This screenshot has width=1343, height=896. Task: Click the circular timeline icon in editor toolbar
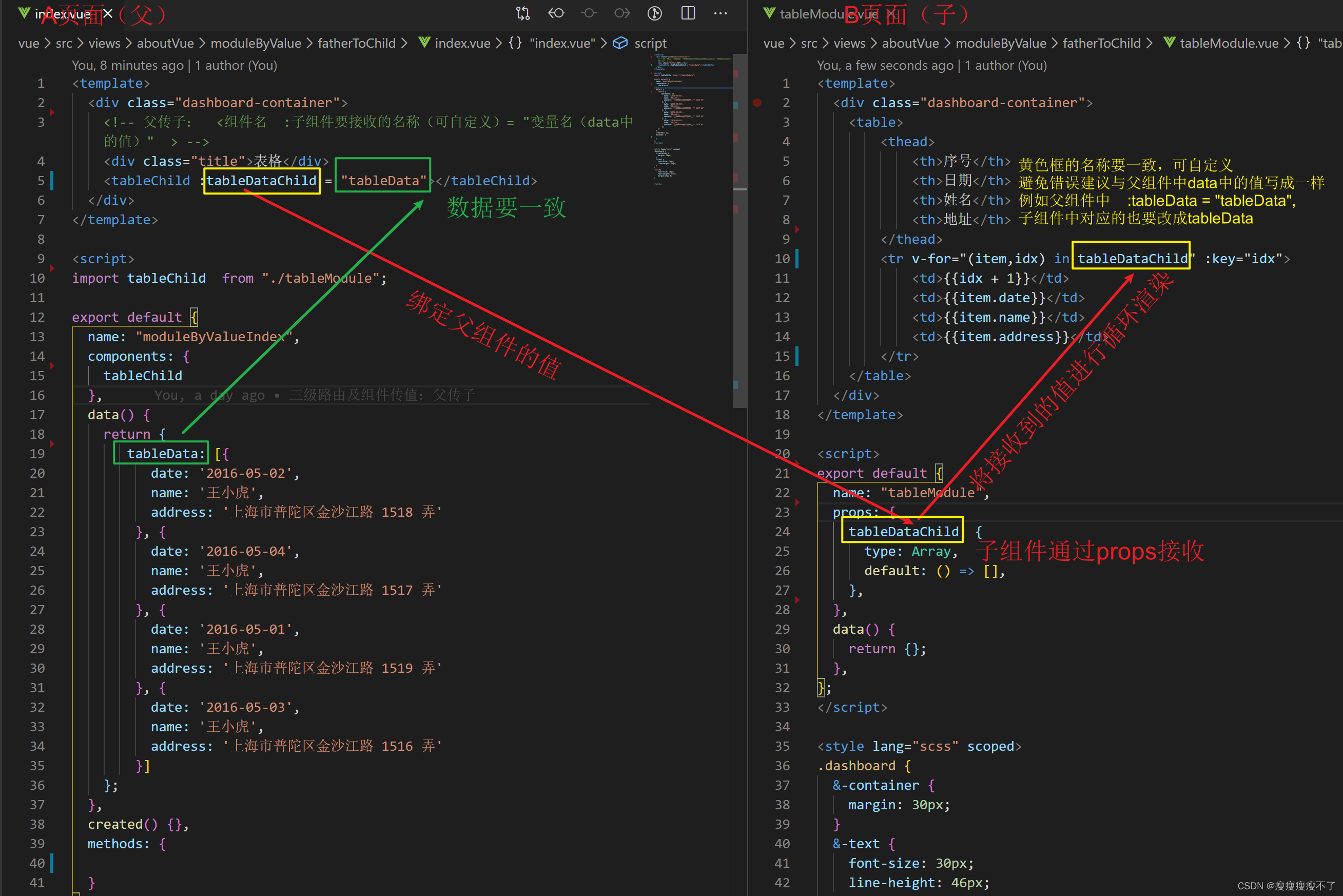655,13
